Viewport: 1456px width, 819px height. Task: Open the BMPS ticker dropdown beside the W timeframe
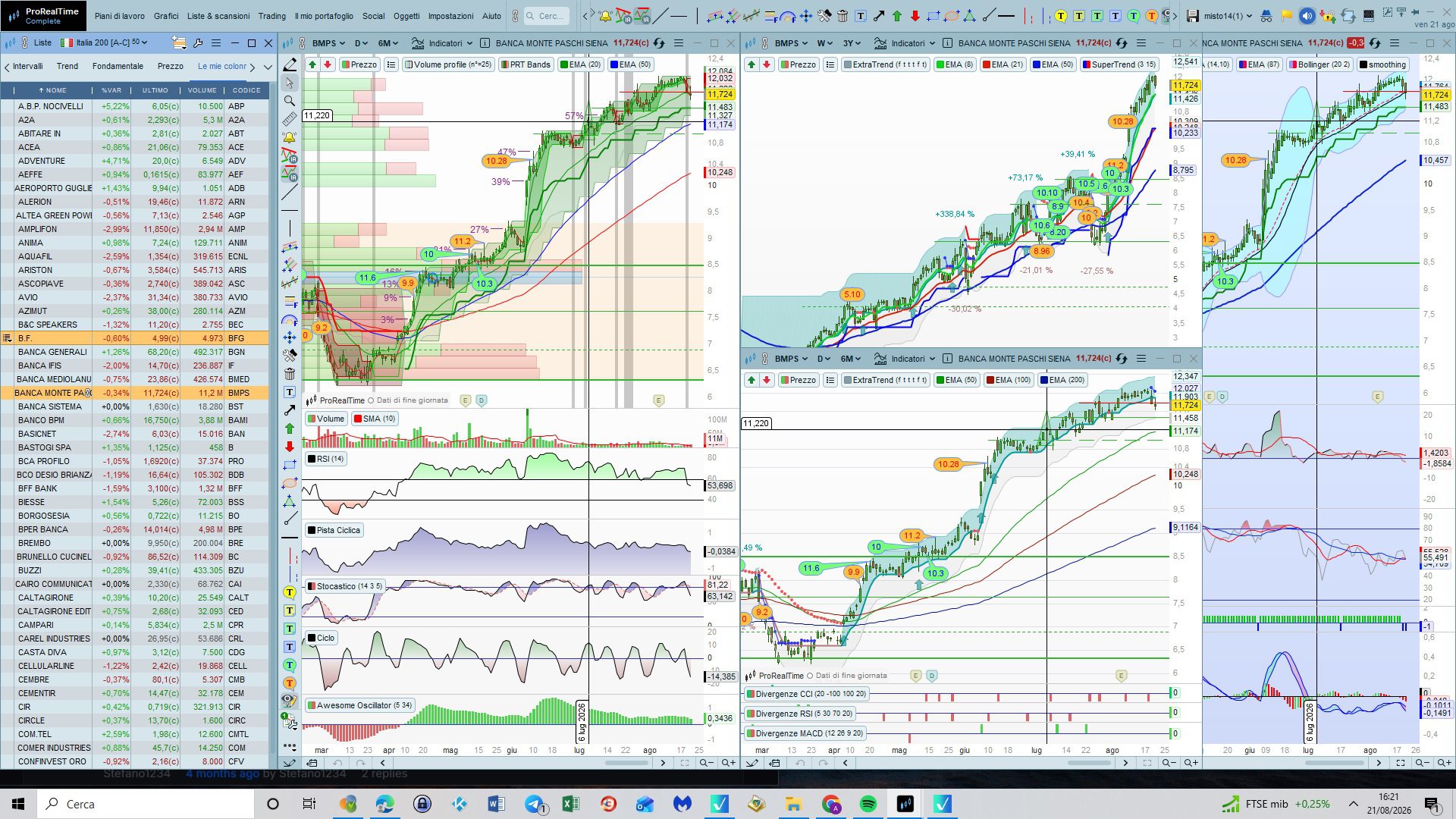(x=790, y=43)
